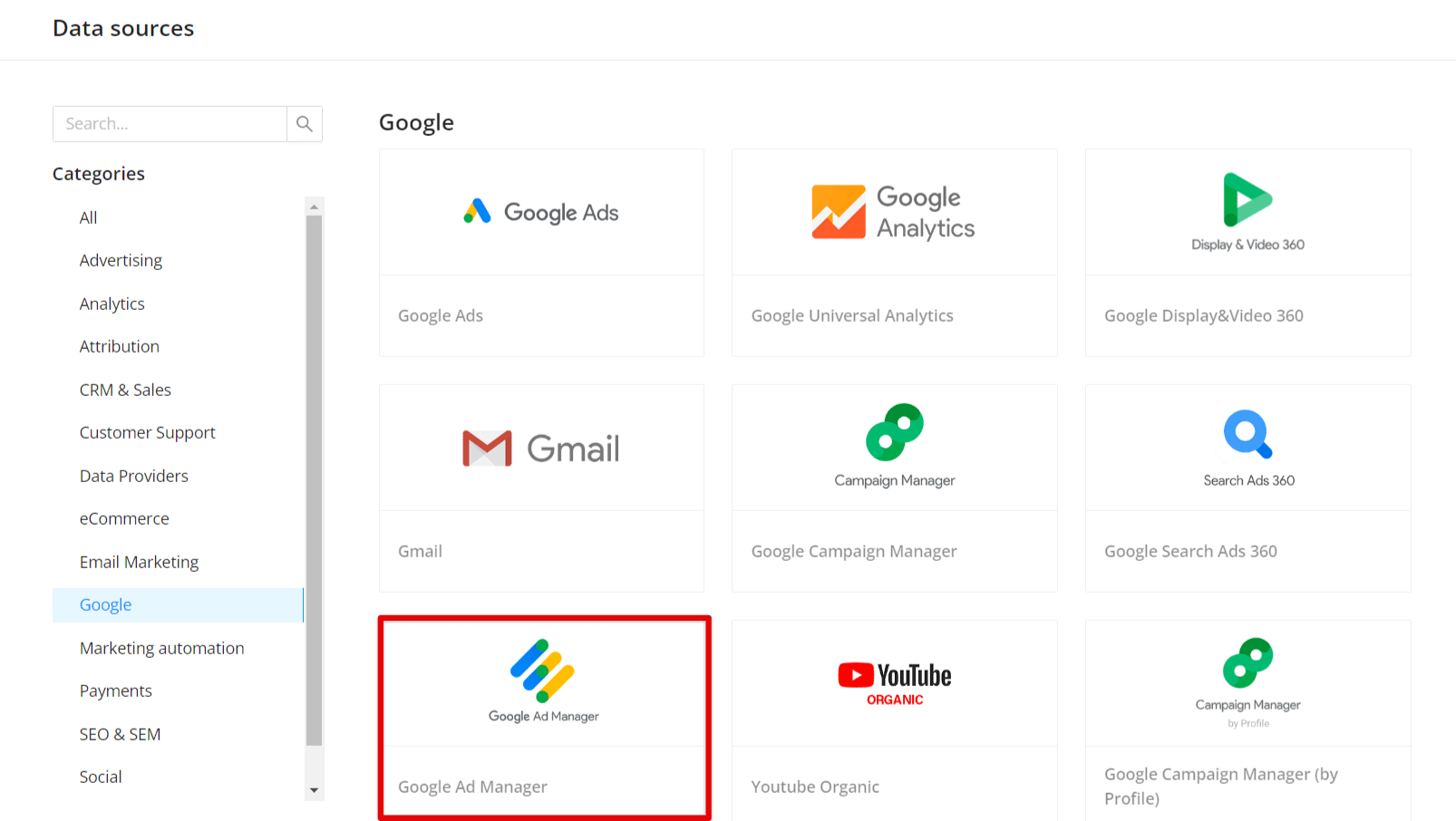Select the Social category
The width and height of the screenshot is (1456, 821).
[x=101, y=777]
